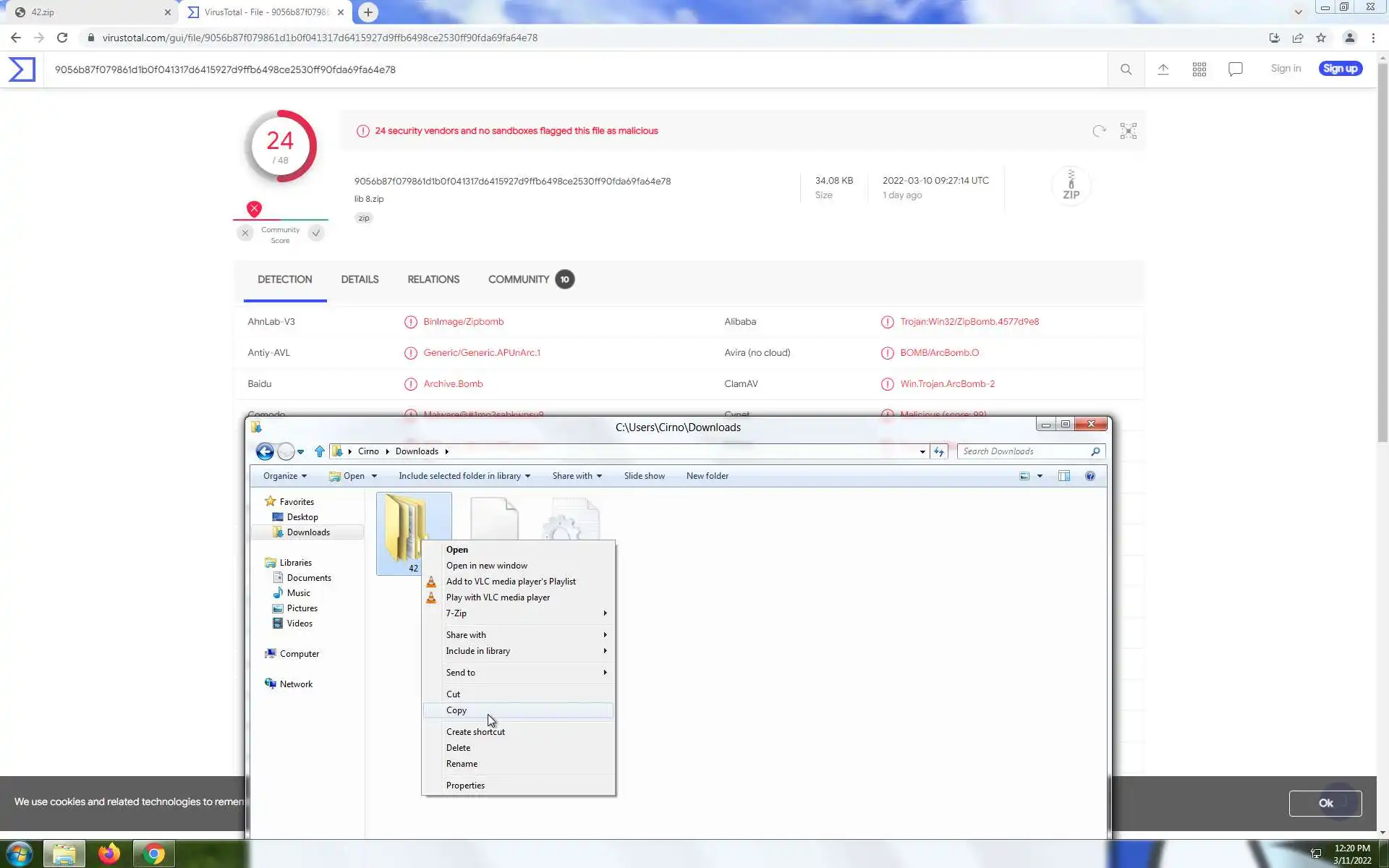Select Copy in context menu

pos(457,710)
